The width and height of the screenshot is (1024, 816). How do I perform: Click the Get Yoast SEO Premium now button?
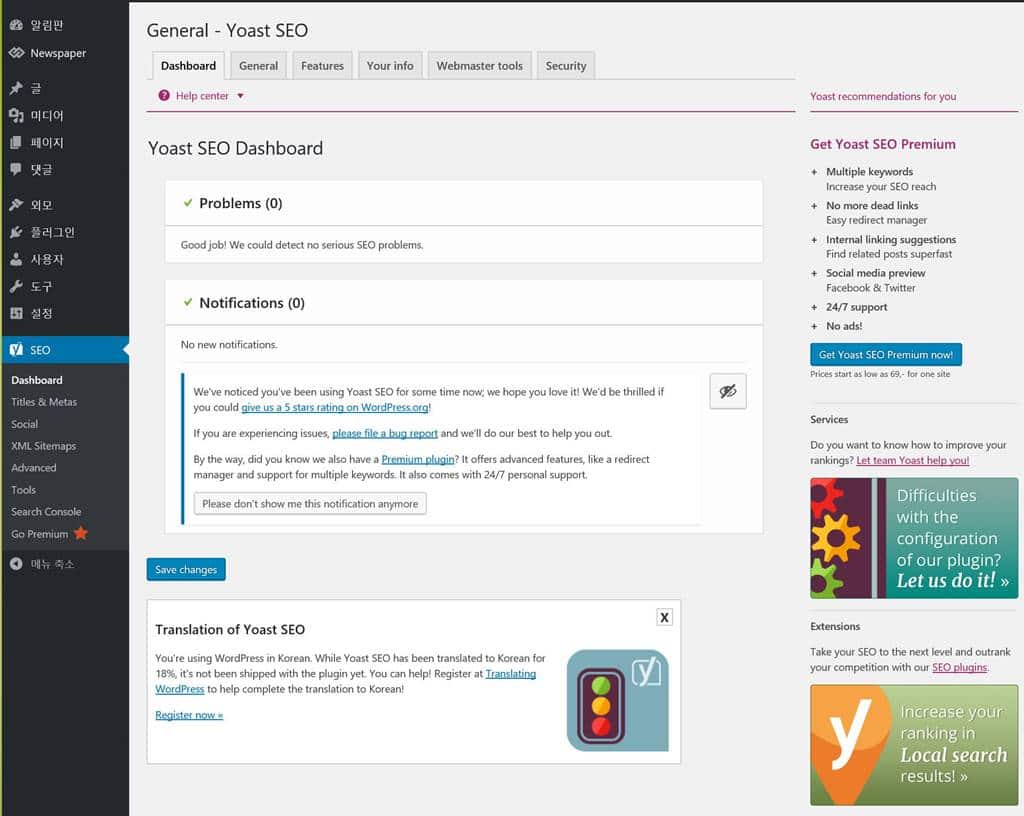pyautogui.click(x=885, y=355)
